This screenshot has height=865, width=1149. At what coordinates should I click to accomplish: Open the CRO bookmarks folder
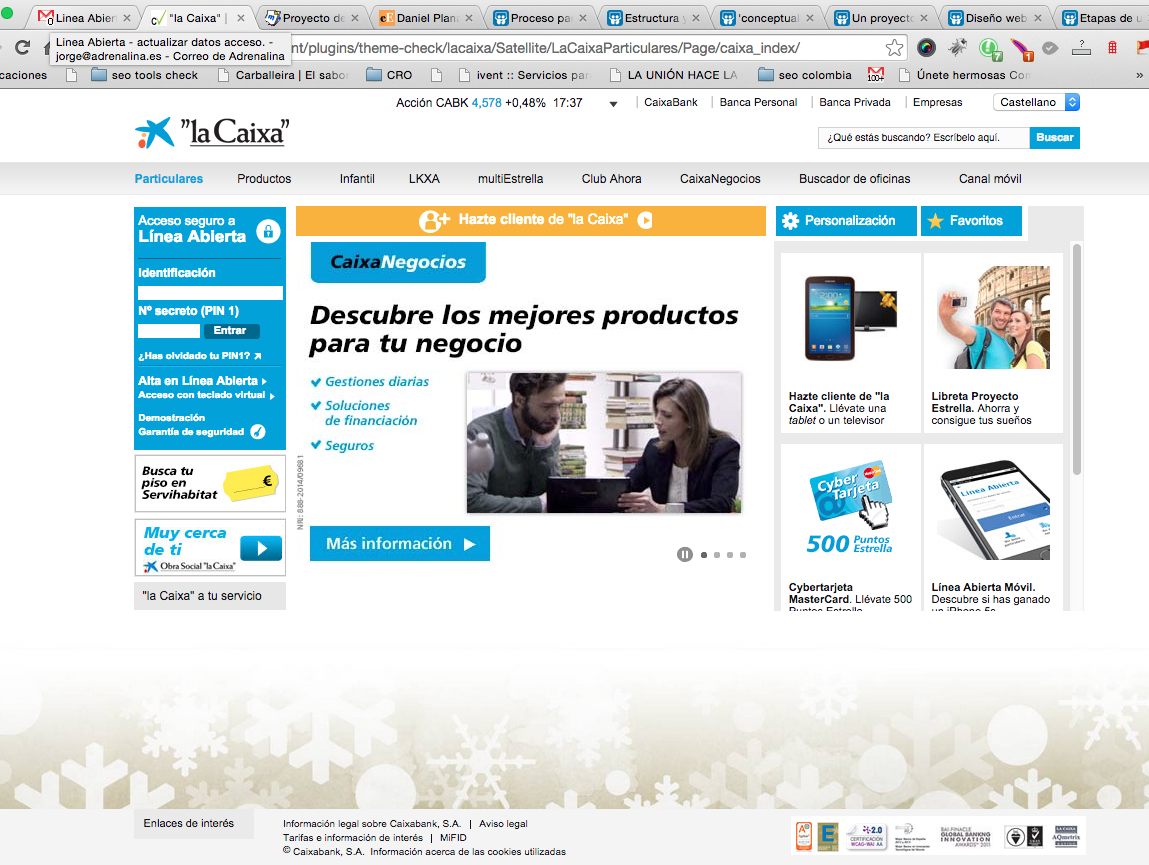pos(389,75)
